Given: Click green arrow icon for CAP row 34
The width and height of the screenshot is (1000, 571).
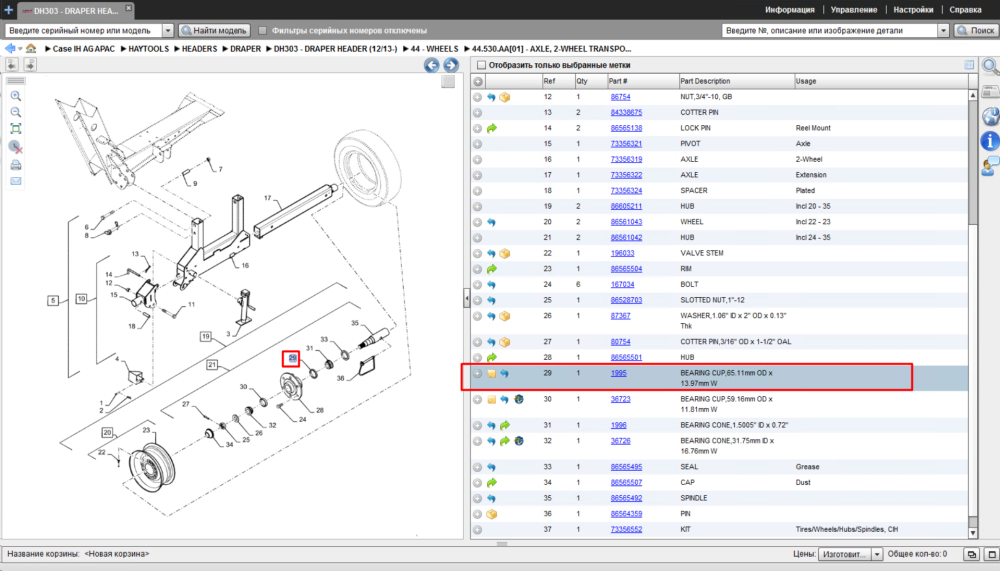Looking at the screenshot, I should [x=492, y=483].
